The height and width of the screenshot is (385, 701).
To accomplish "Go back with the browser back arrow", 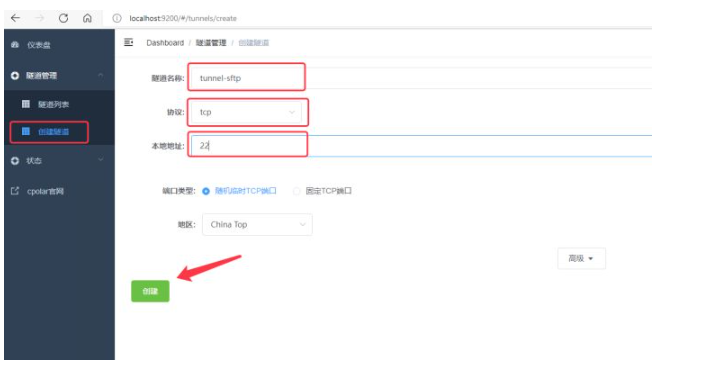I will [x=15, y=18].
